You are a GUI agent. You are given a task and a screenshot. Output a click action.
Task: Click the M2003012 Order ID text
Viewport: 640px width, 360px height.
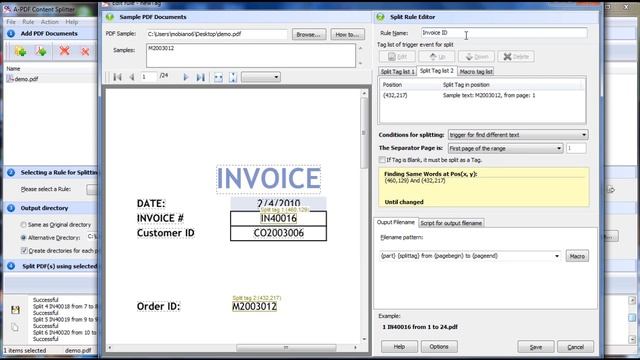coord(254,307)
